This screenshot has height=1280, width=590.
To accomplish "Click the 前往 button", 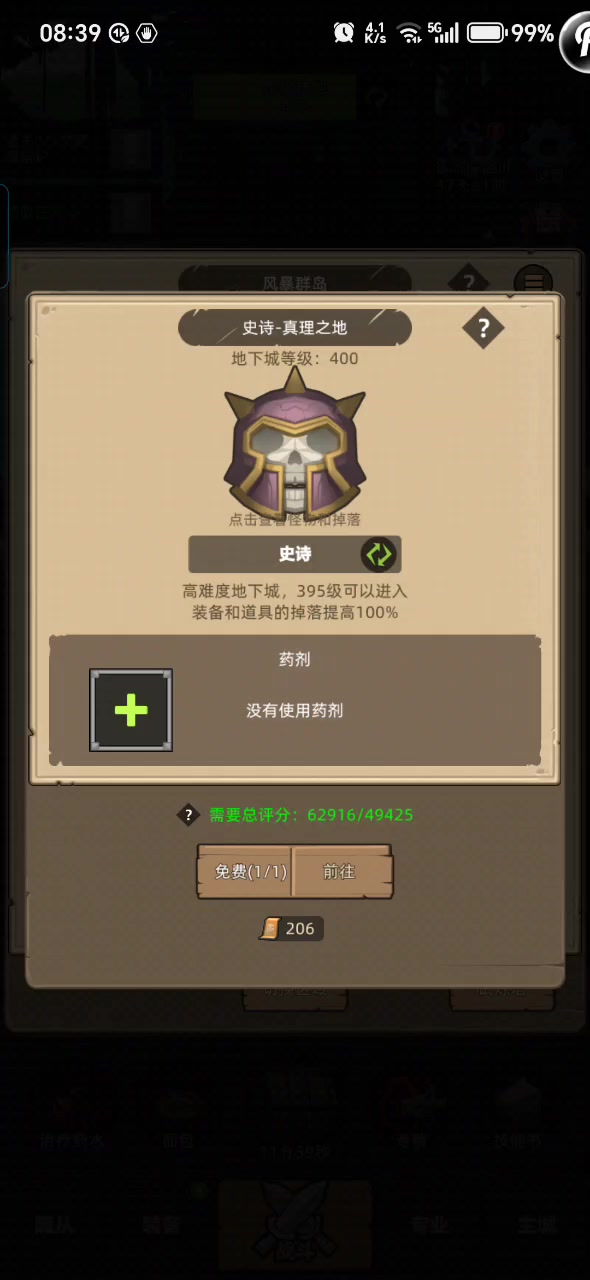I will pos(340,872).
